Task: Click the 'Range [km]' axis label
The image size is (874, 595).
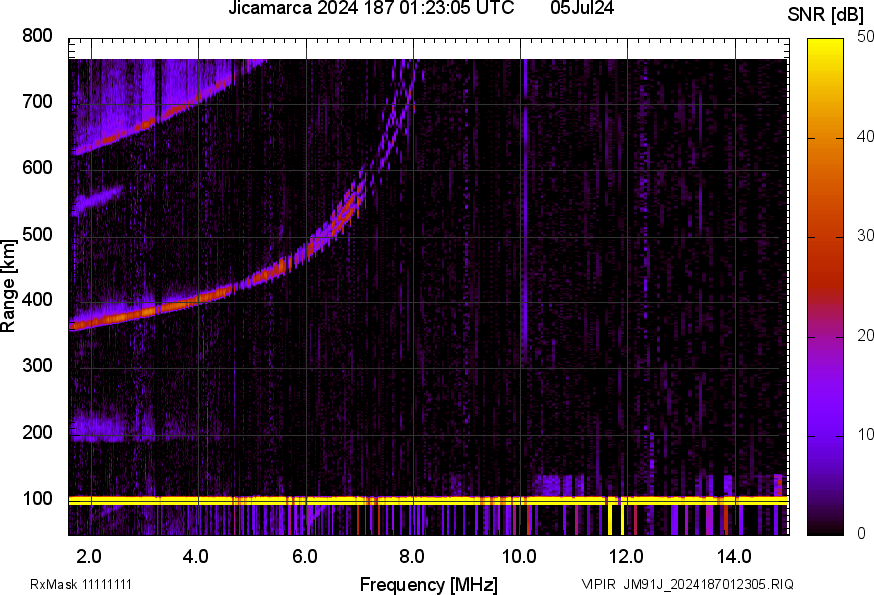Action: click(8, 286)
